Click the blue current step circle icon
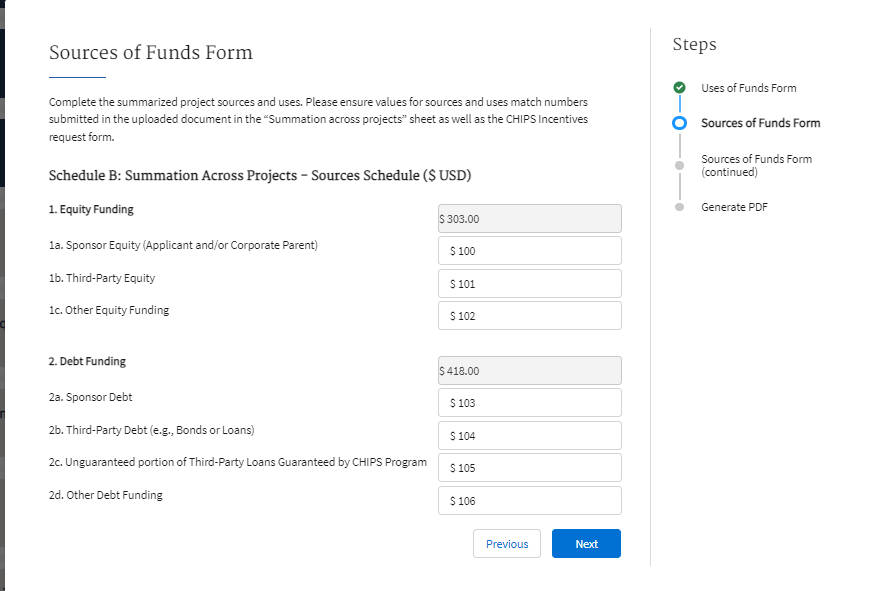Viewport: 873px width, 591px height. click(680, 123)
